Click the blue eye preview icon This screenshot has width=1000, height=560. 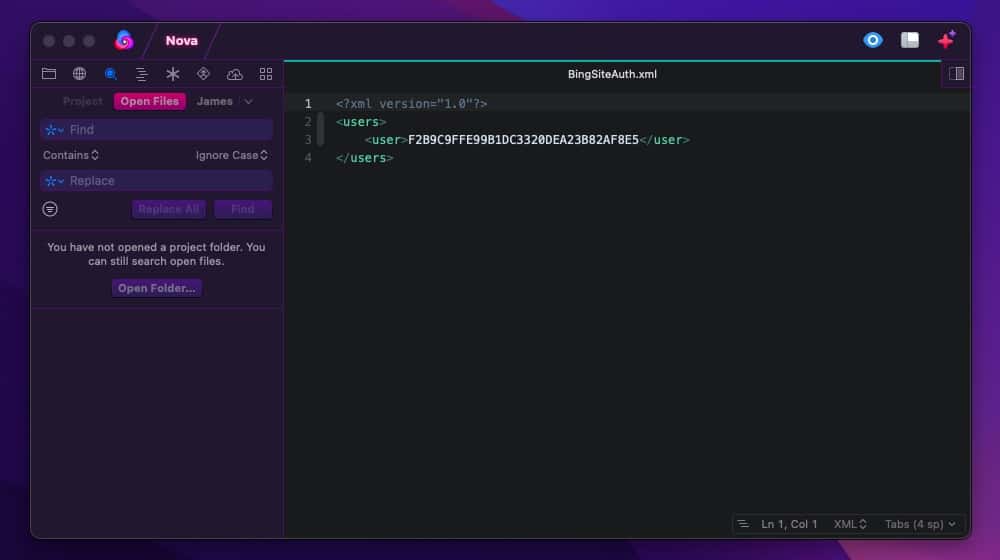[x=872, y=40]
